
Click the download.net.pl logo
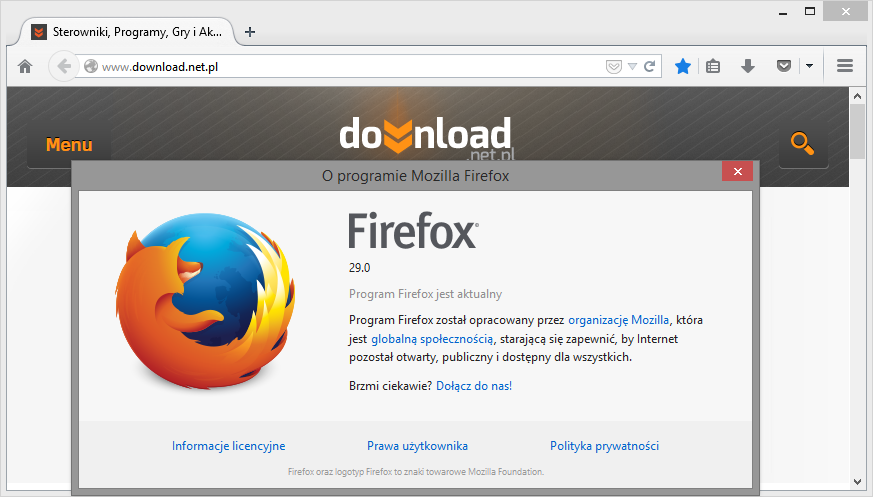[426, 138]
